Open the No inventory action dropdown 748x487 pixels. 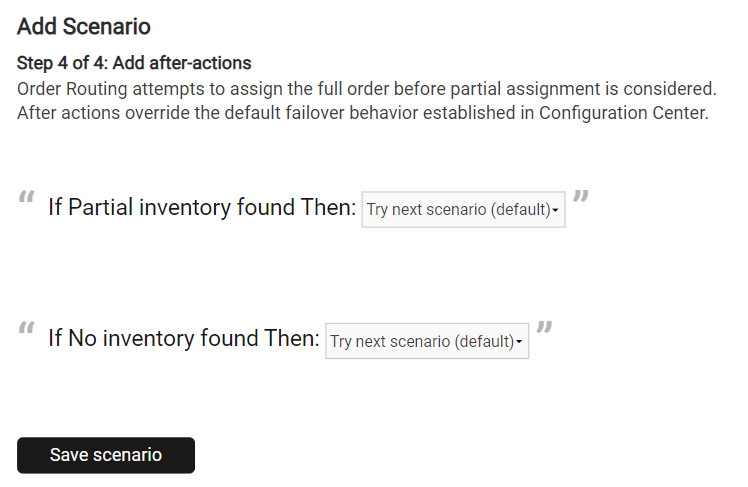click(x=426, y=341)
